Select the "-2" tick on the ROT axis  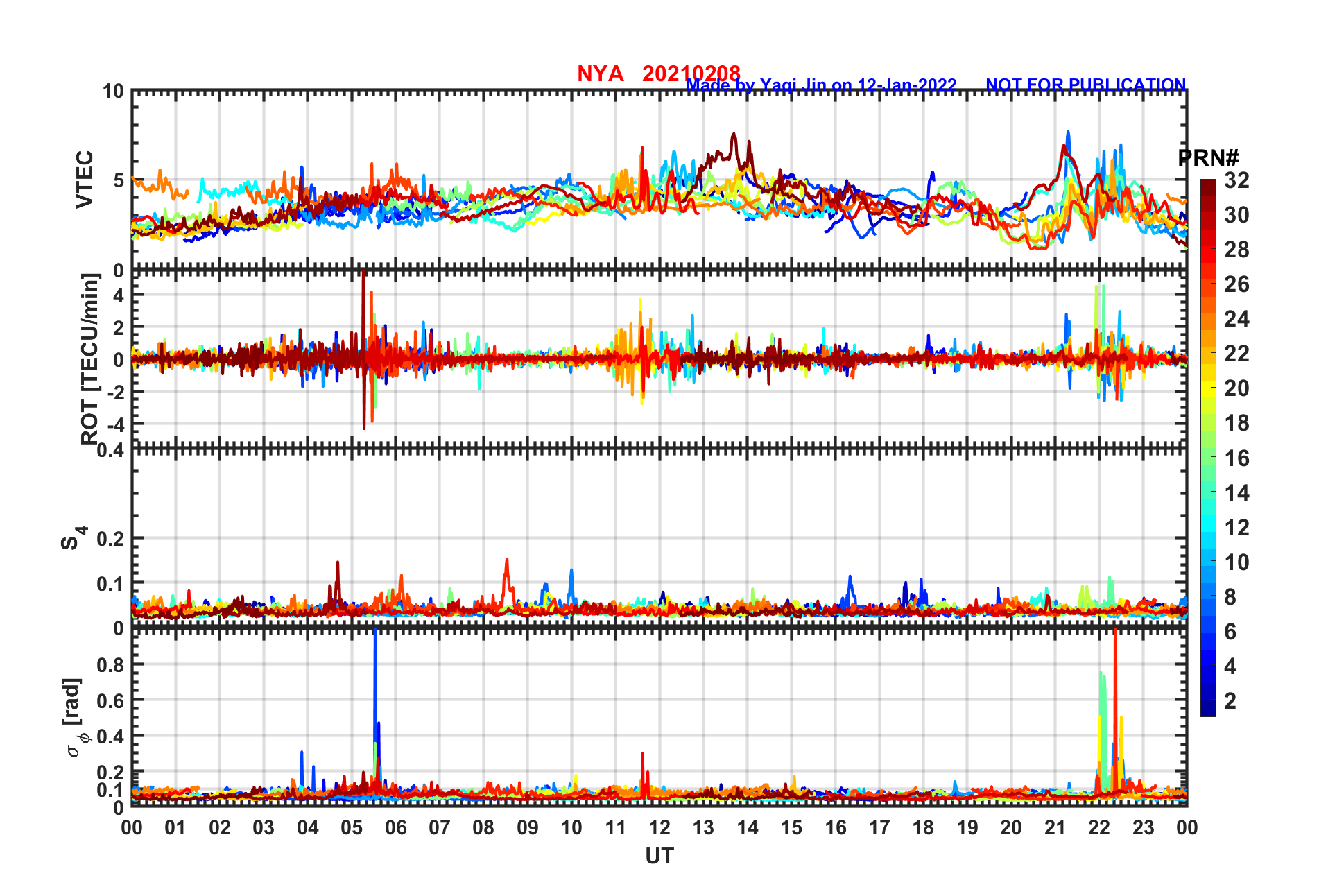click(115, 392)
